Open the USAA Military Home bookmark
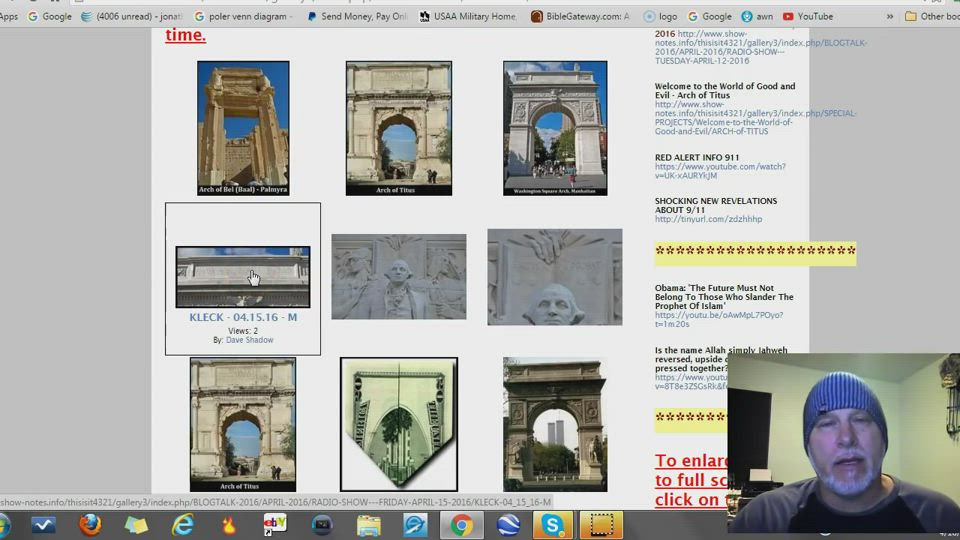 (x=468, y=16)
